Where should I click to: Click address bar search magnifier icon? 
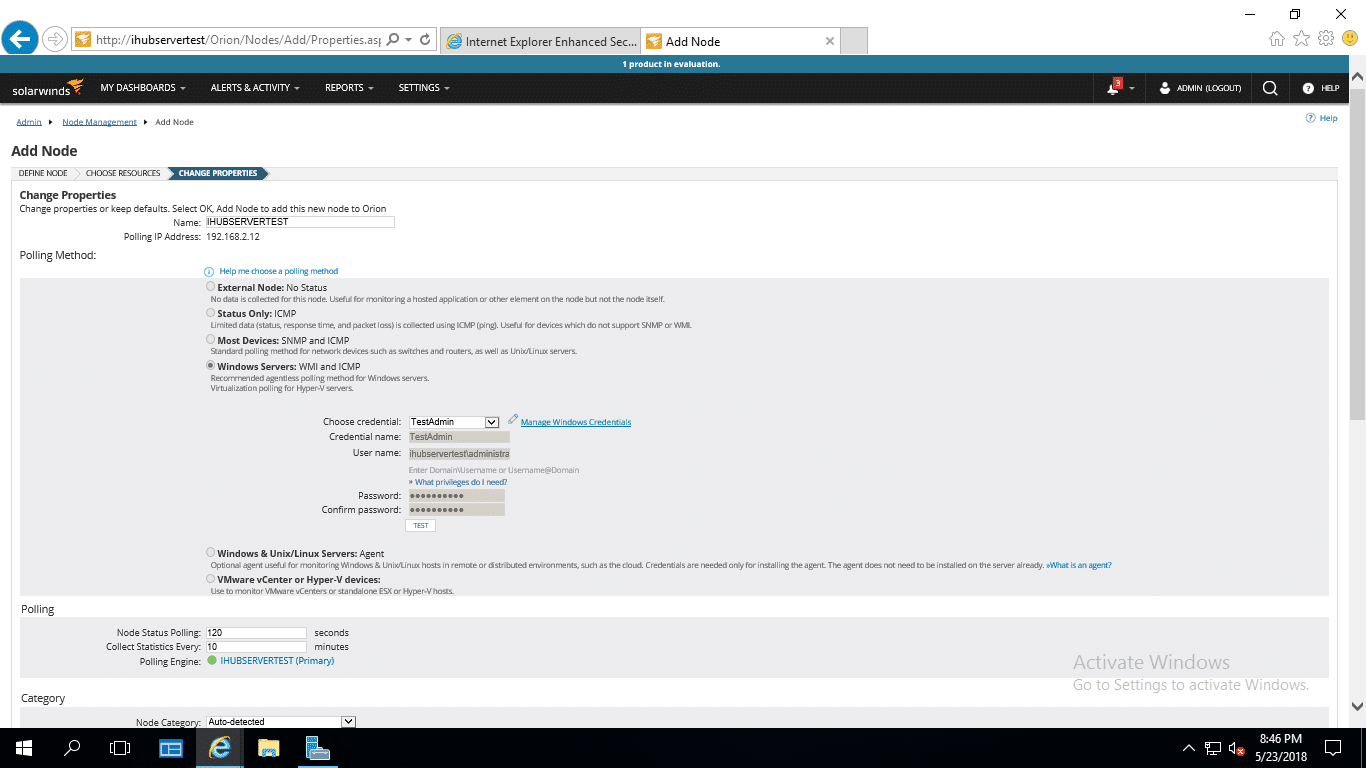tap(392, 40)
